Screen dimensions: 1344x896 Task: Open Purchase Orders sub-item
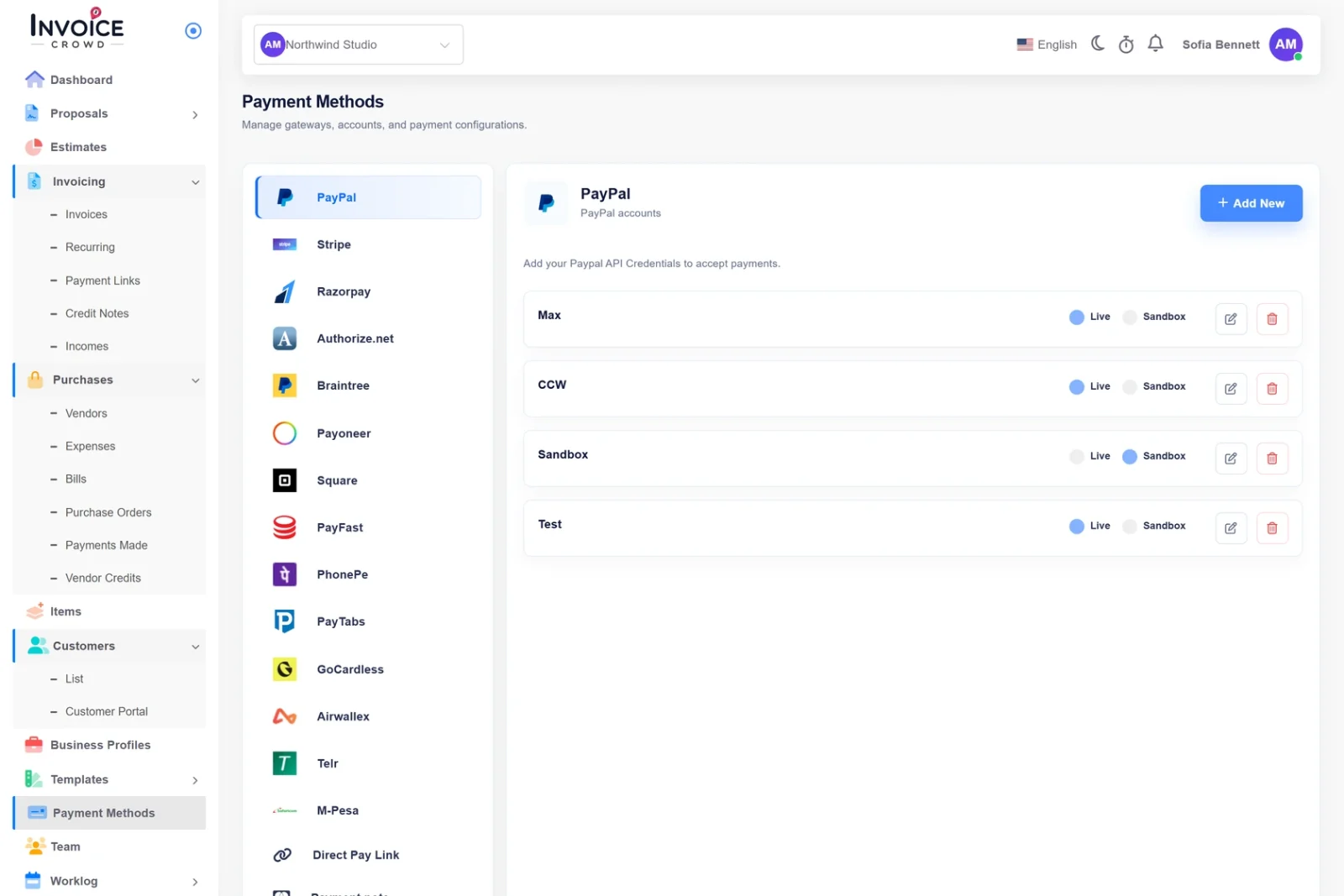(x=109, y=512)
